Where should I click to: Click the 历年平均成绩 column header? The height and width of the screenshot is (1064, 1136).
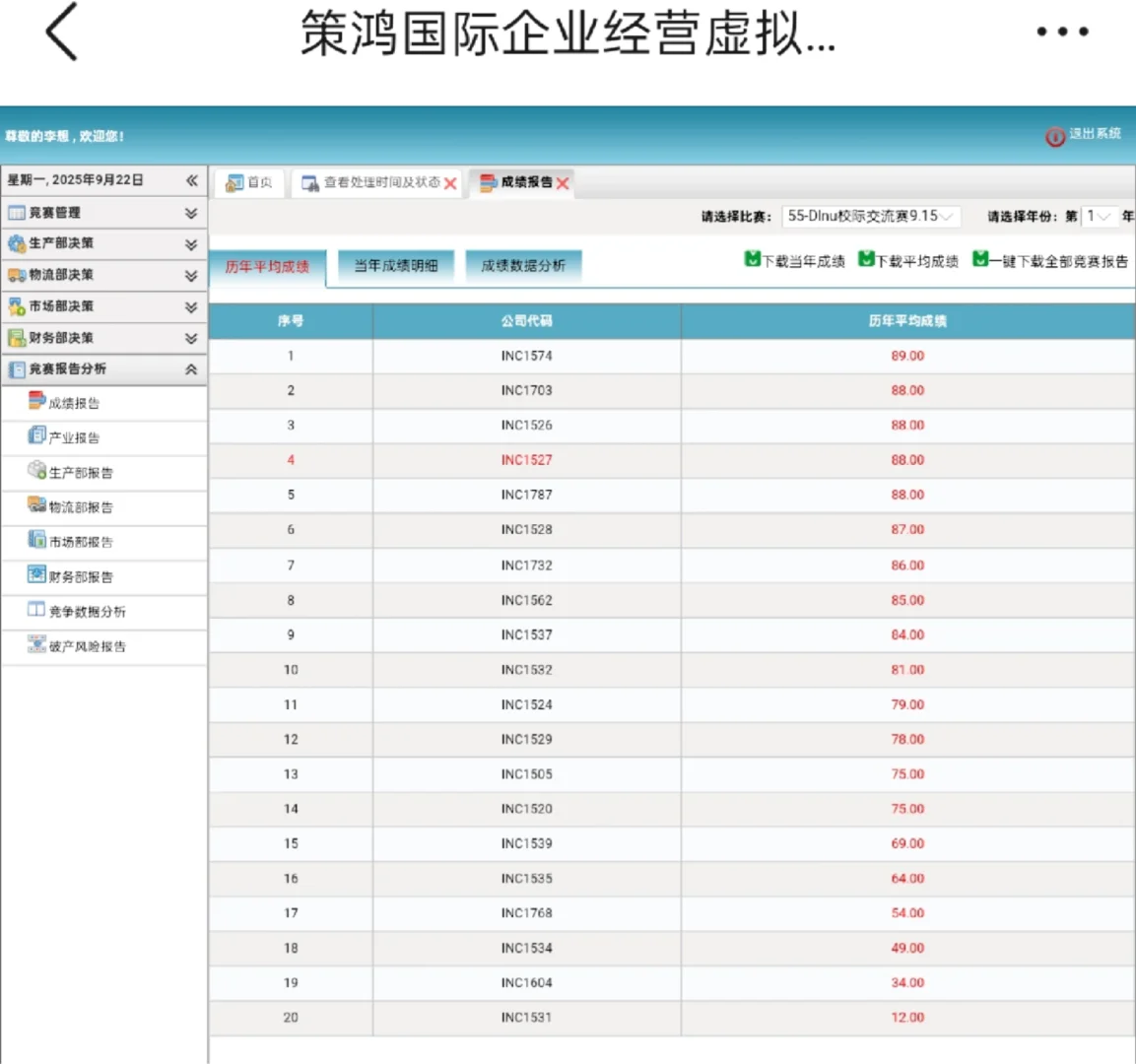[x=907, y=321]
